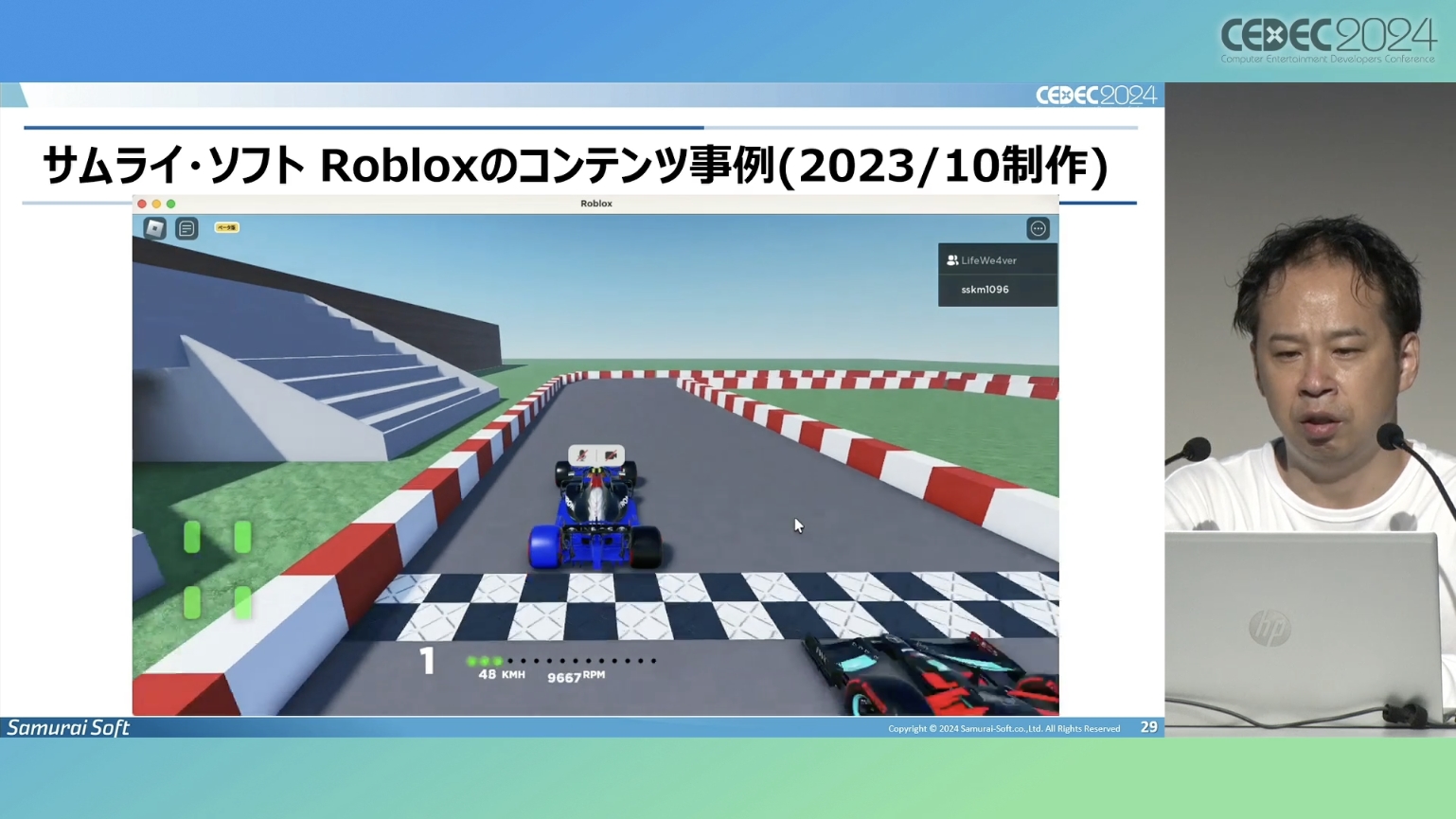Click the top-left green wheel indicator
The image size is (1456, 819).
click(x=192, y=537)
